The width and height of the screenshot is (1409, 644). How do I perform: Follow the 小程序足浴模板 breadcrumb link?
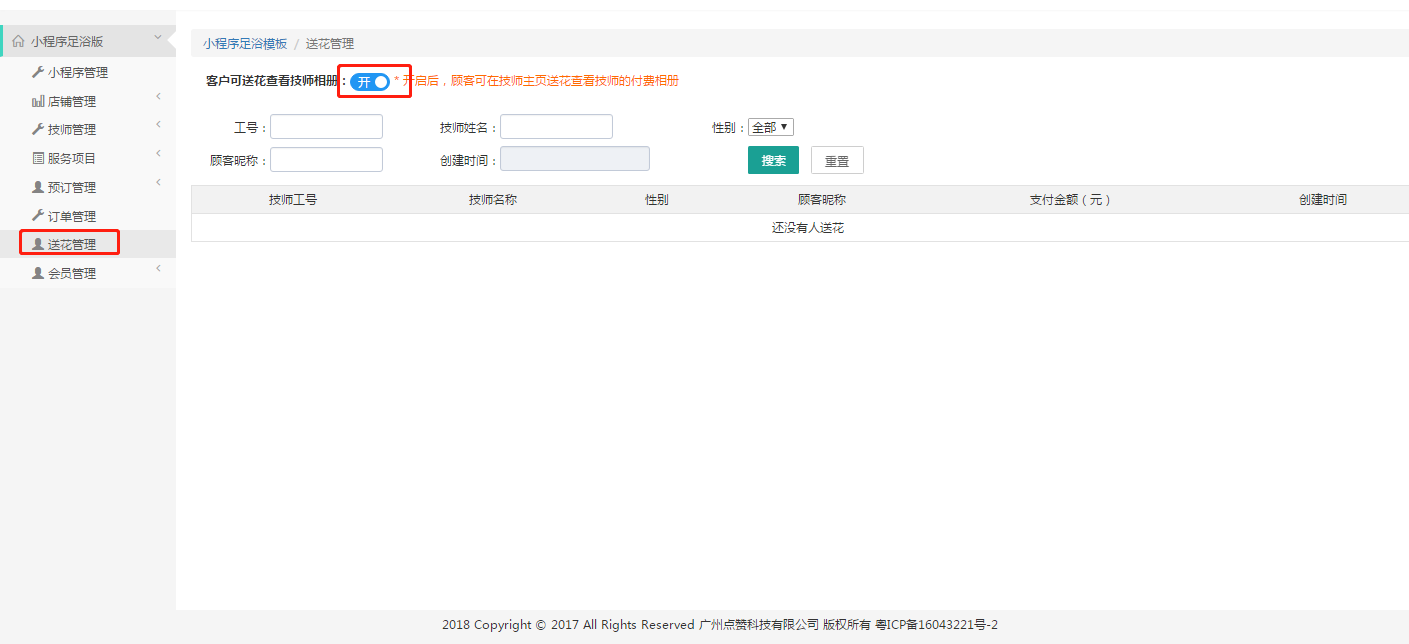click(x=245, y=44)
